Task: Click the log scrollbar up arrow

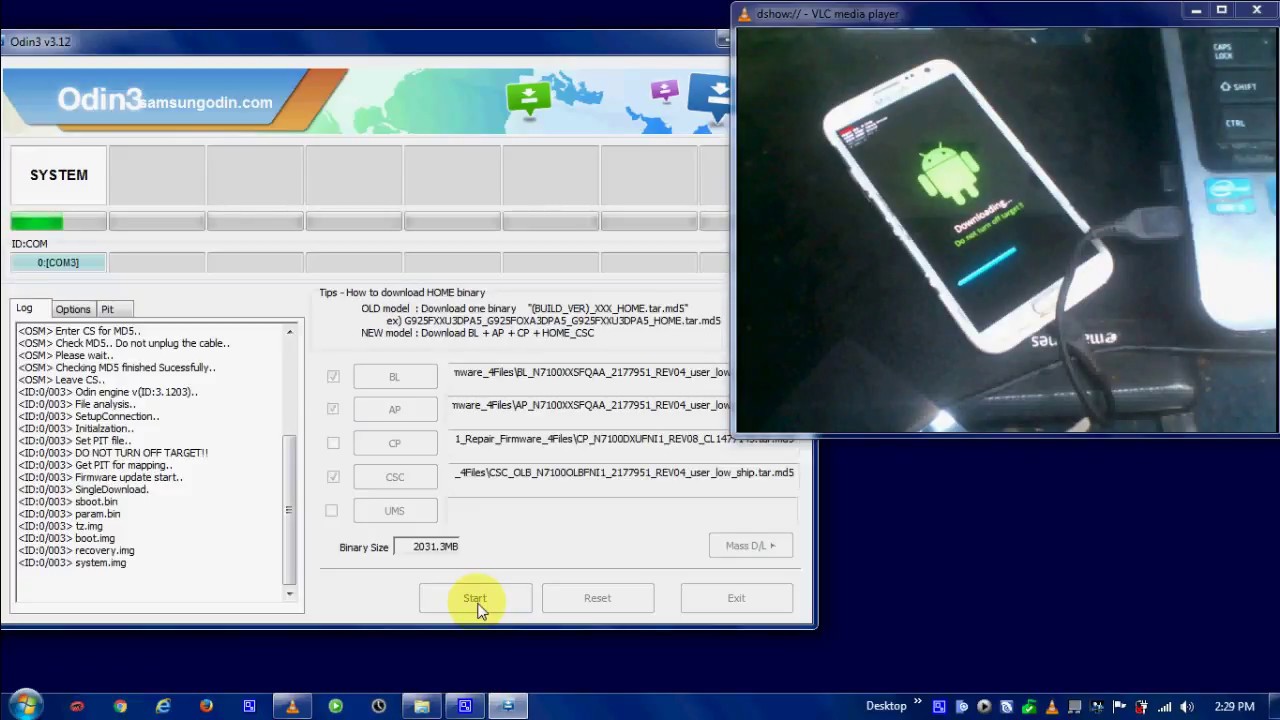Action: 290,332
